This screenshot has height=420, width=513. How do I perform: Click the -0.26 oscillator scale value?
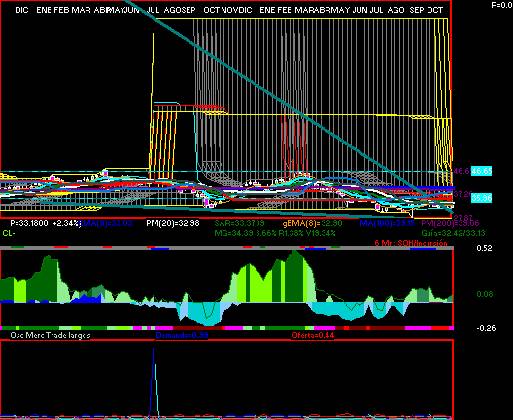pyautogui.click(x=486, y=328)
